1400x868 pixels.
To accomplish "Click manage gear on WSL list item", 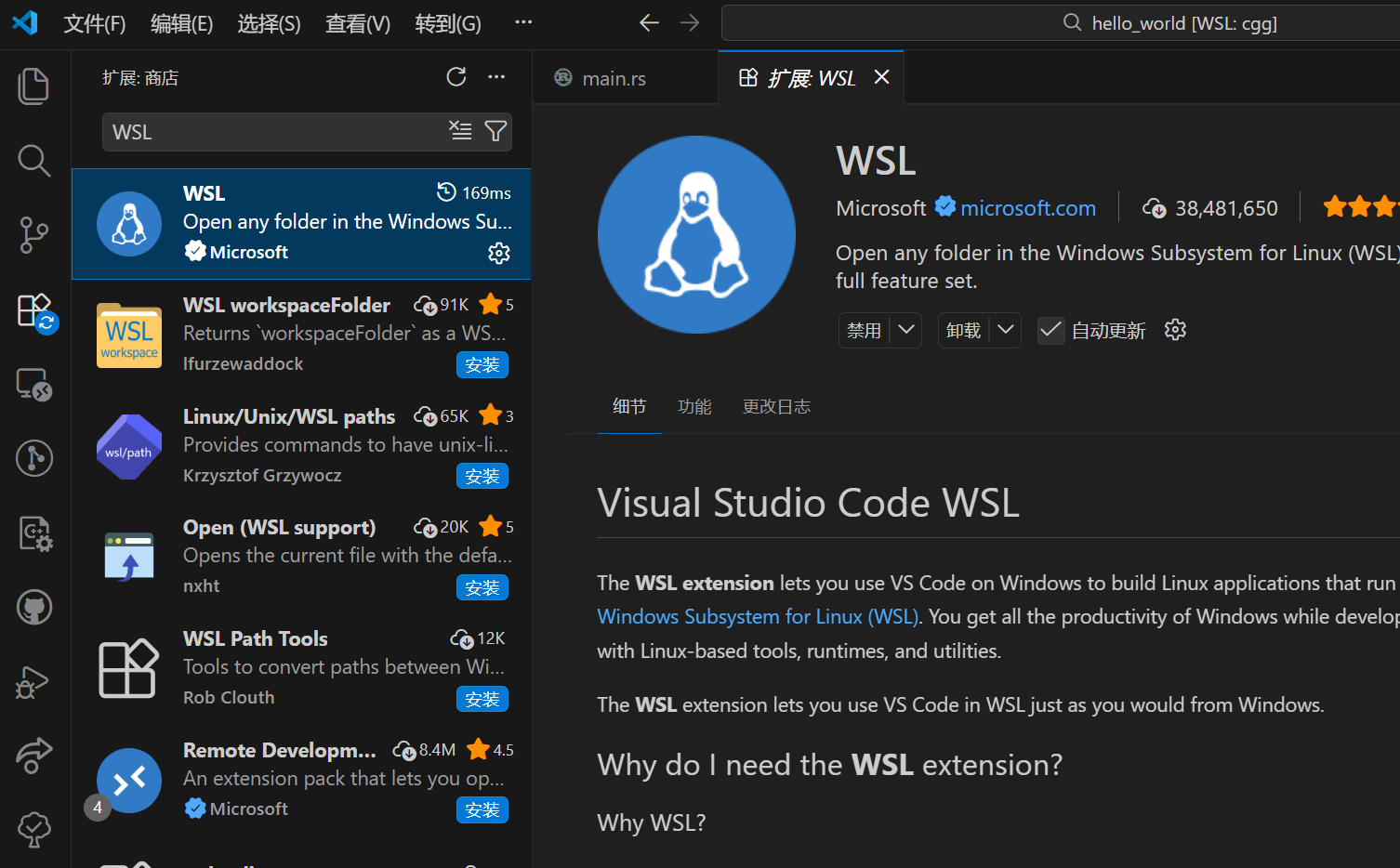I will point(499,253).
